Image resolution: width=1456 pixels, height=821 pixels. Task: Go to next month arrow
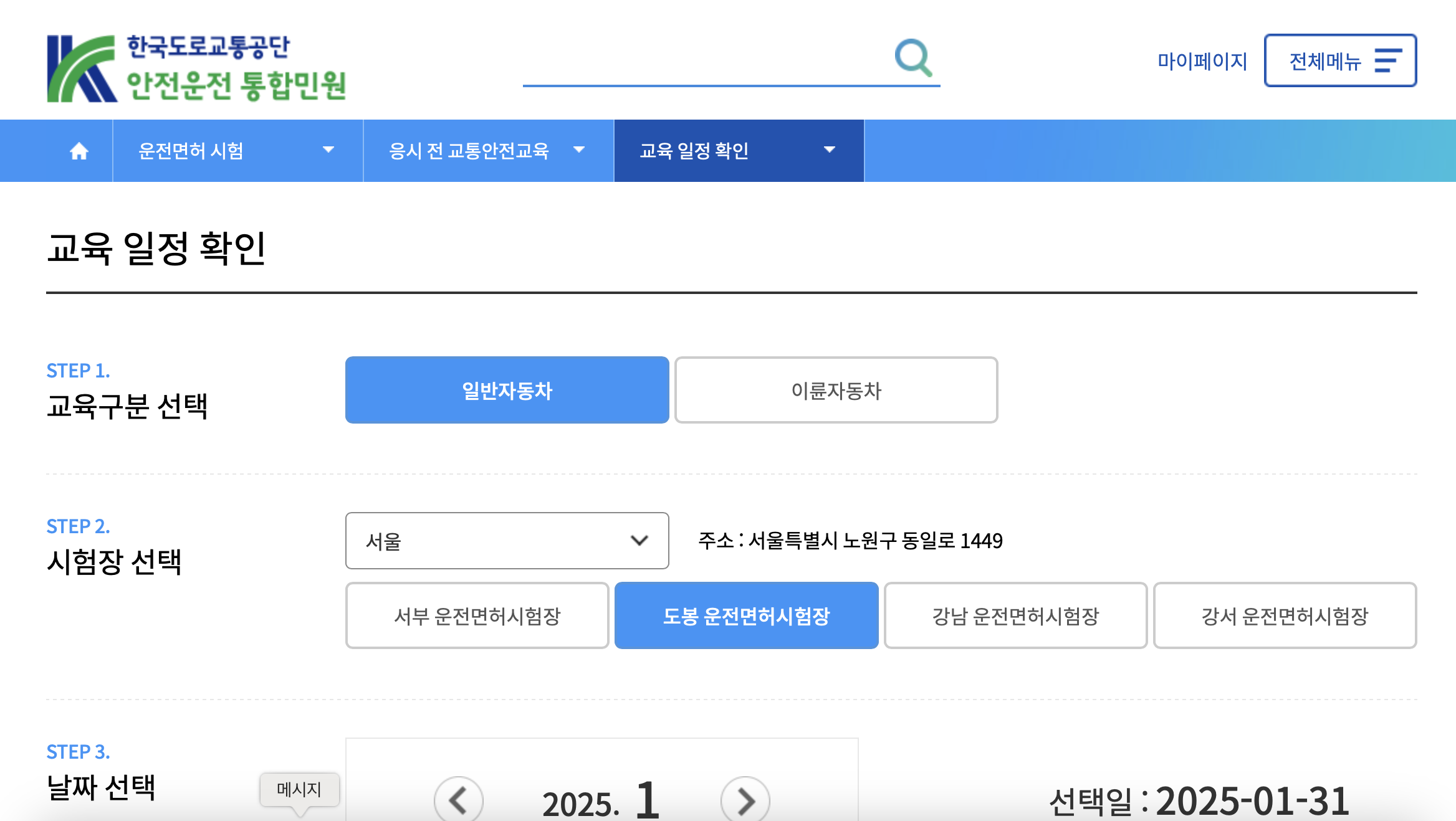click(745, 800)
